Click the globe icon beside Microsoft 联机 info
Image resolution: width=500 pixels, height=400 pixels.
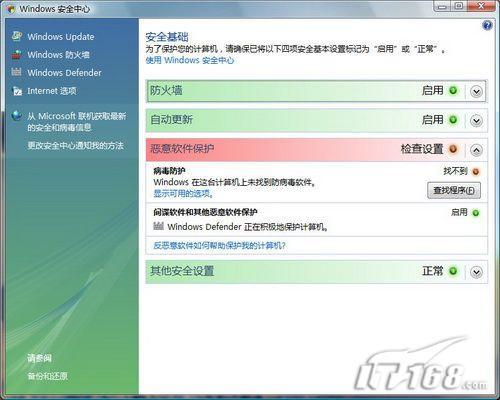click(16, 116)
